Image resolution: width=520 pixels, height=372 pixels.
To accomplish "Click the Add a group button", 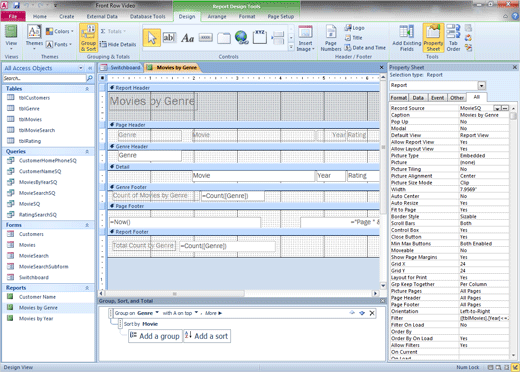I will pyautogui.click(x=155, y=336).
